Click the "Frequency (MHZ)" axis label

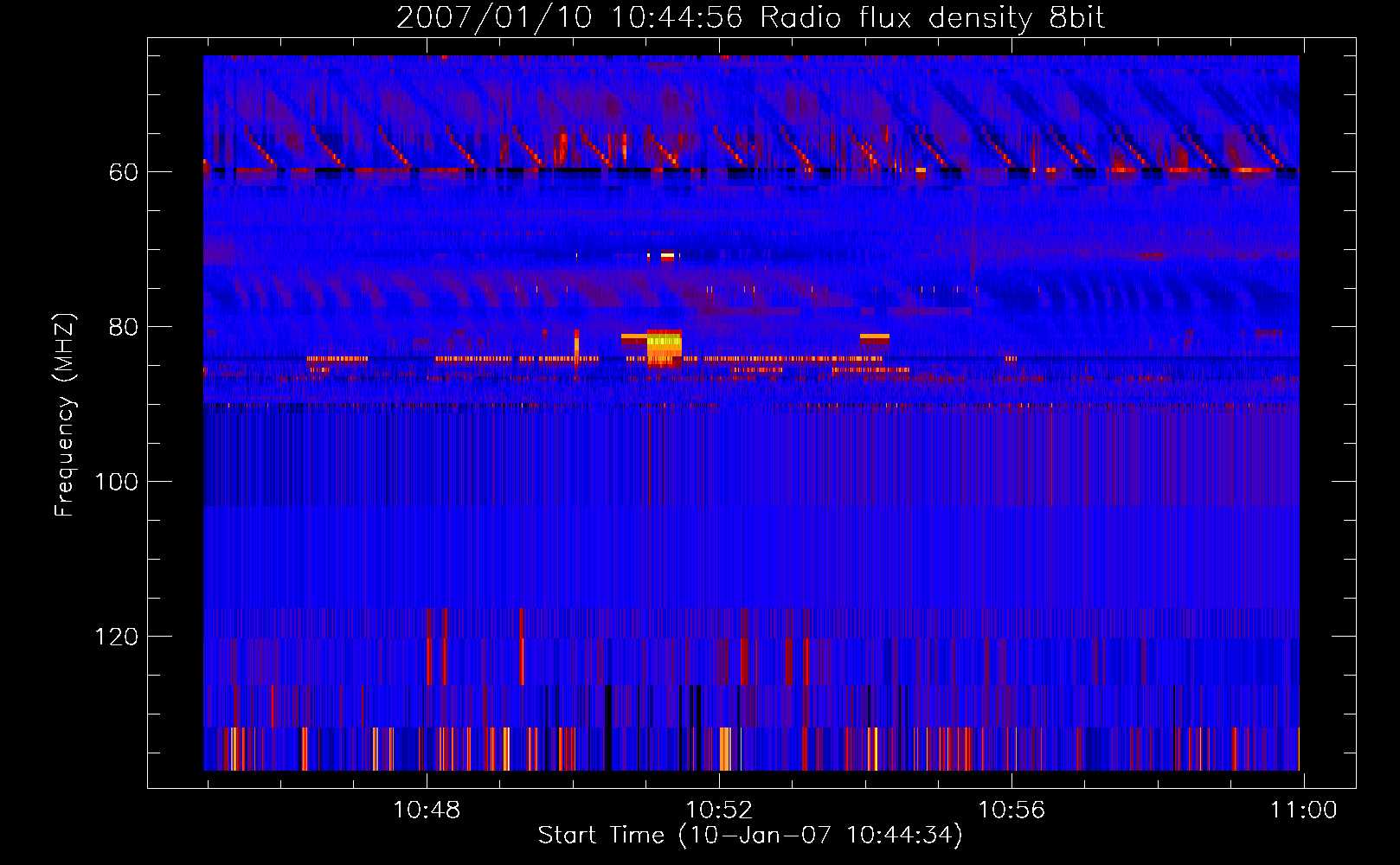click(65, 415)
